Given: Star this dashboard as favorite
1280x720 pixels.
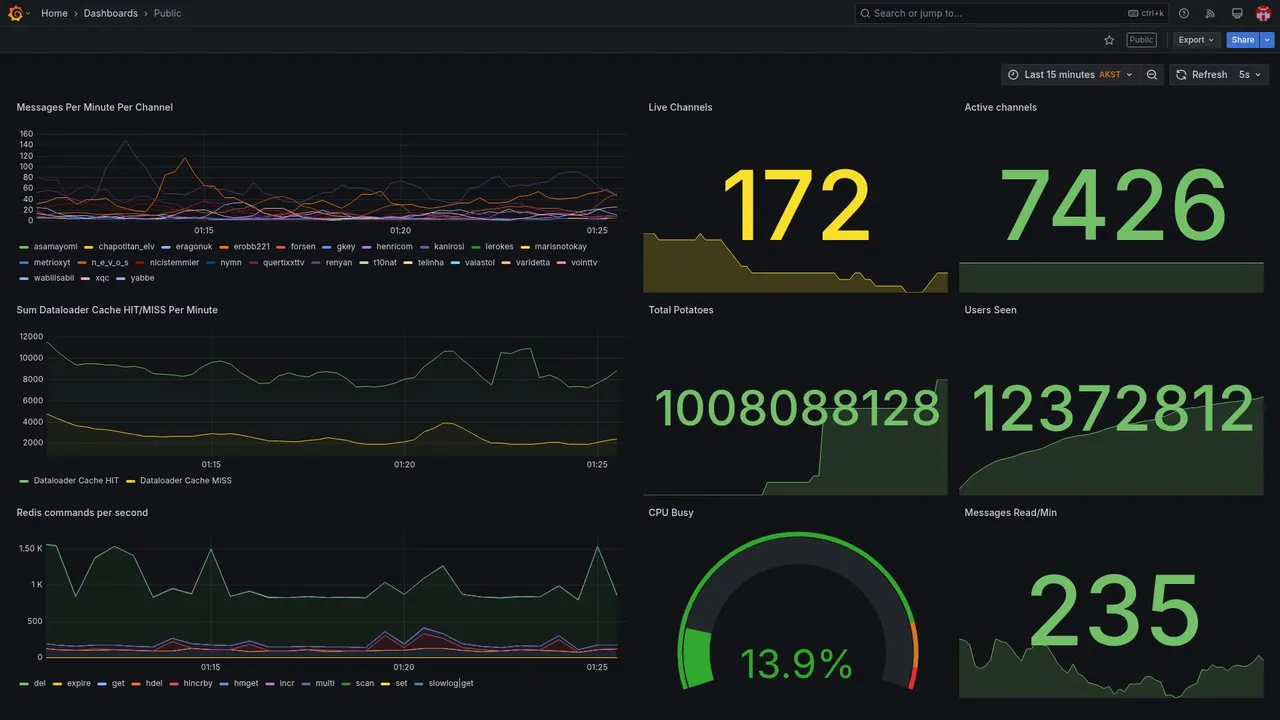Looking at the screenshot, I should click(x=1109, y=40).
